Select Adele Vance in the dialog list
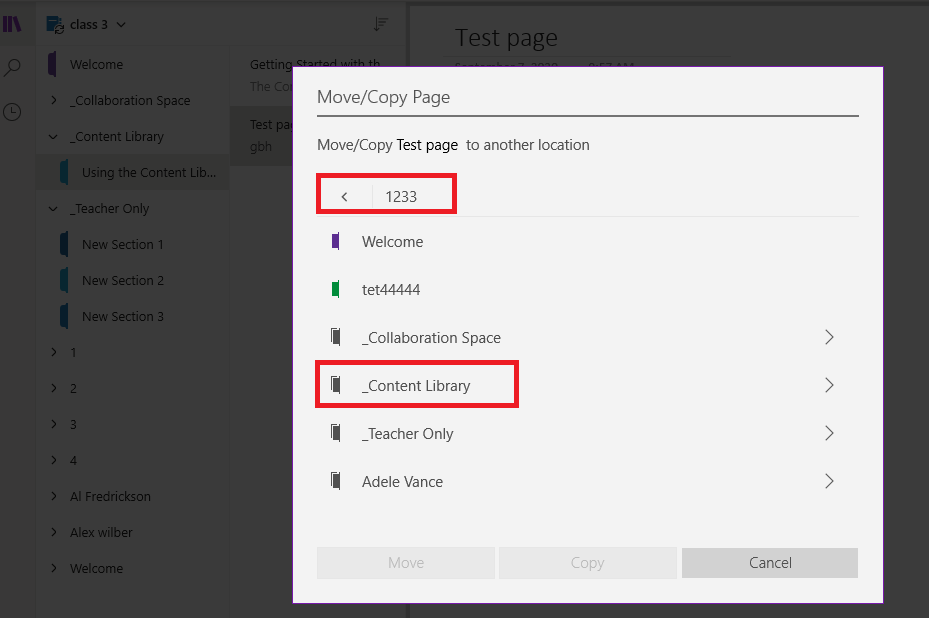This screenshot has height=618, width=929. 588,481
